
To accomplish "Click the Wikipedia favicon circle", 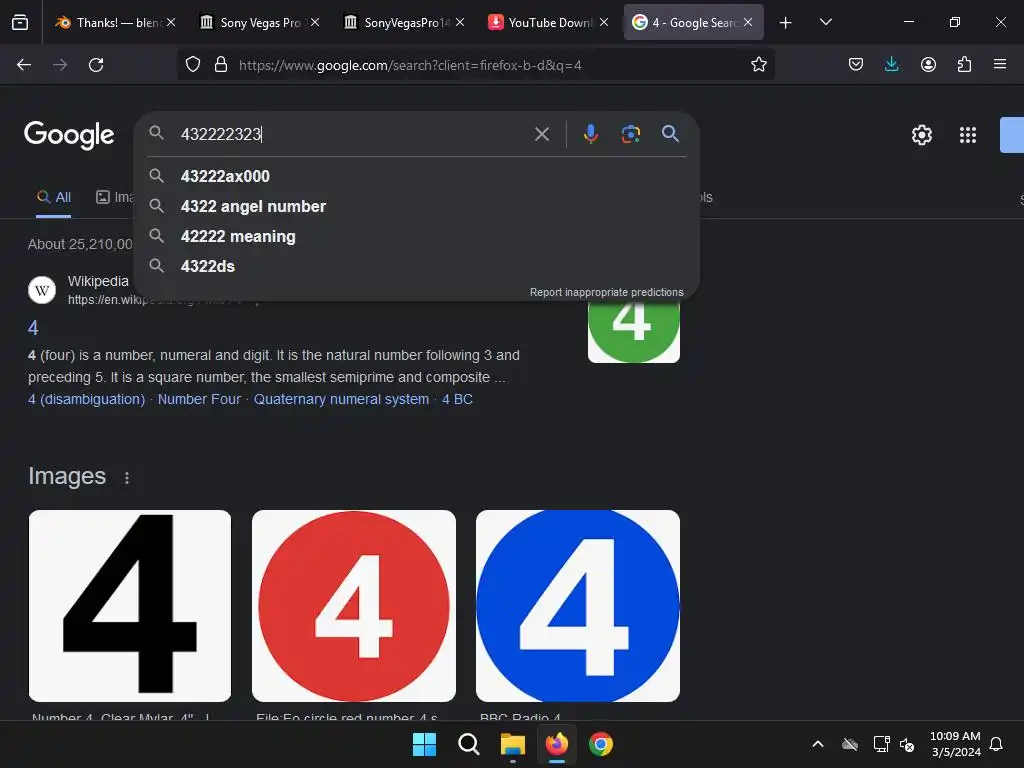I will (42, 290).
